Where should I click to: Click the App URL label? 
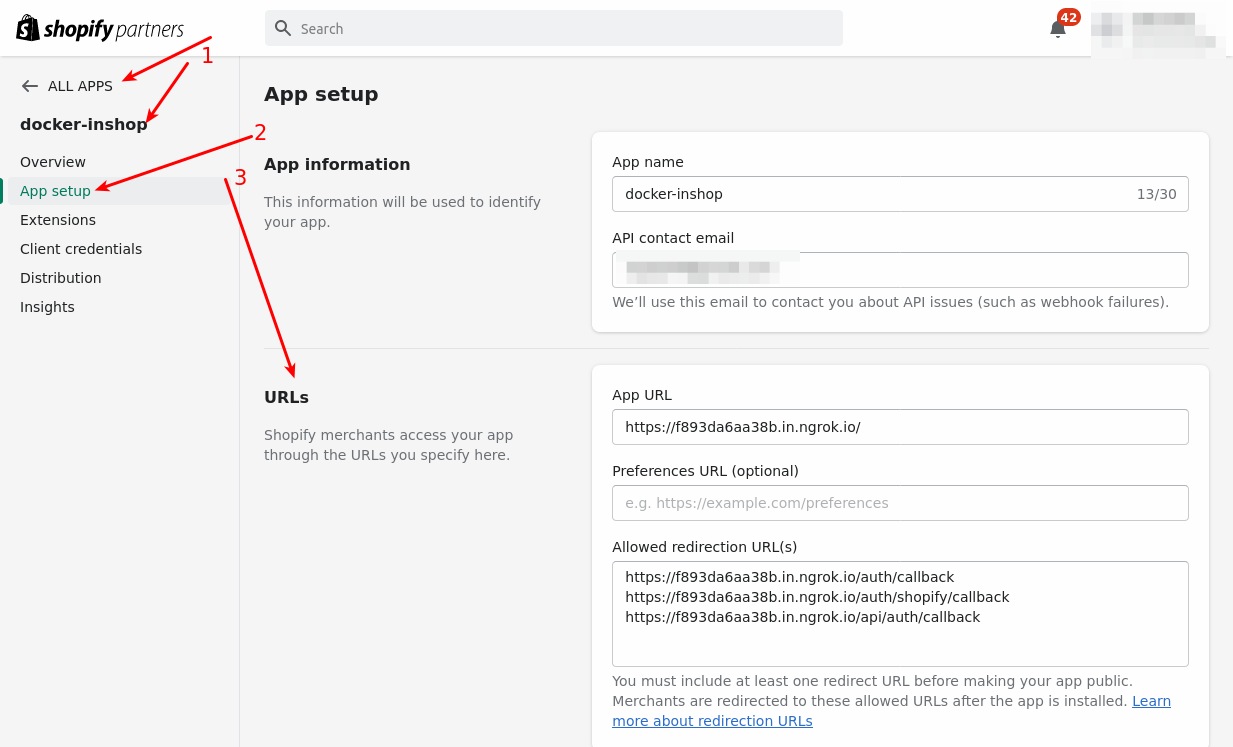642,395
